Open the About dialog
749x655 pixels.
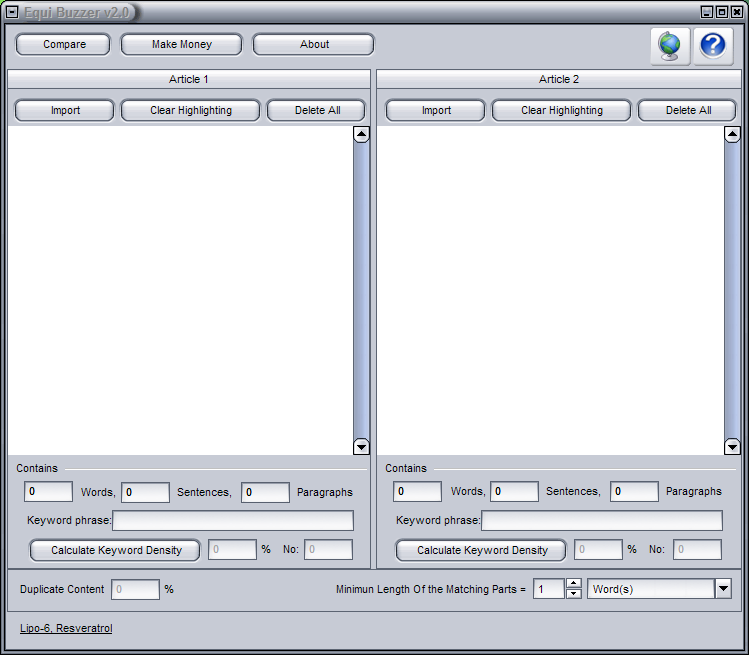313,44
